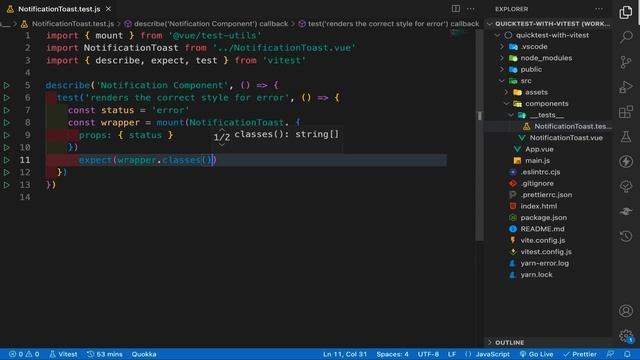Viewport: 640px width, 360px height.
Task: Open index.html file
Action: [548, 207]
